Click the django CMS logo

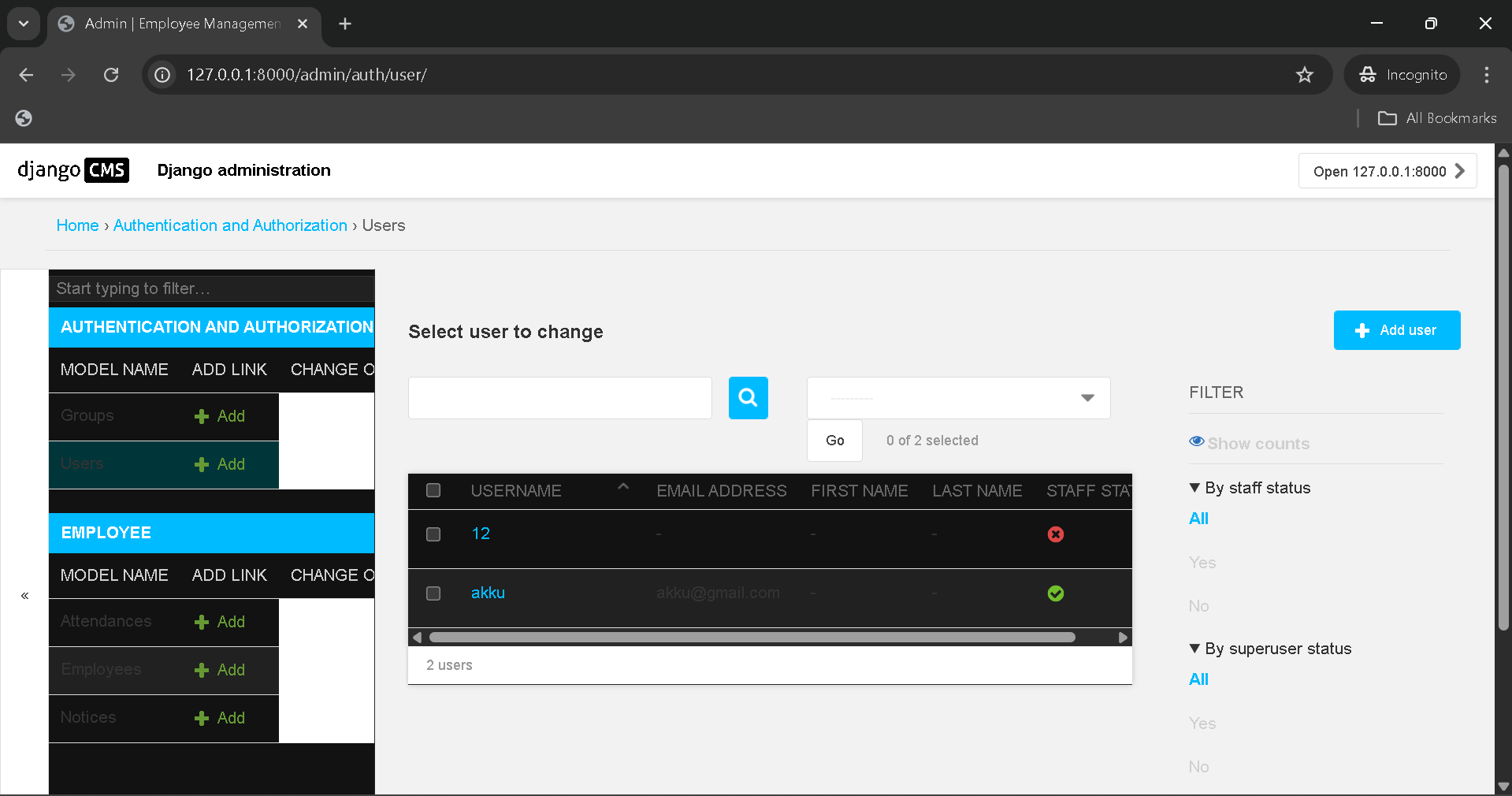click(x=73, y=170)
